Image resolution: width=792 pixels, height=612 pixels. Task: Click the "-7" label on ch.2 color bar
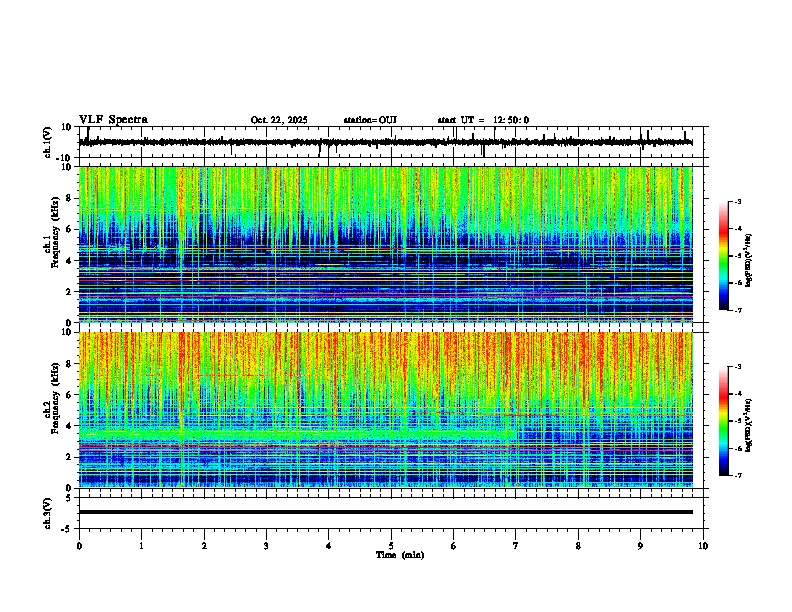tap(738, 475)
